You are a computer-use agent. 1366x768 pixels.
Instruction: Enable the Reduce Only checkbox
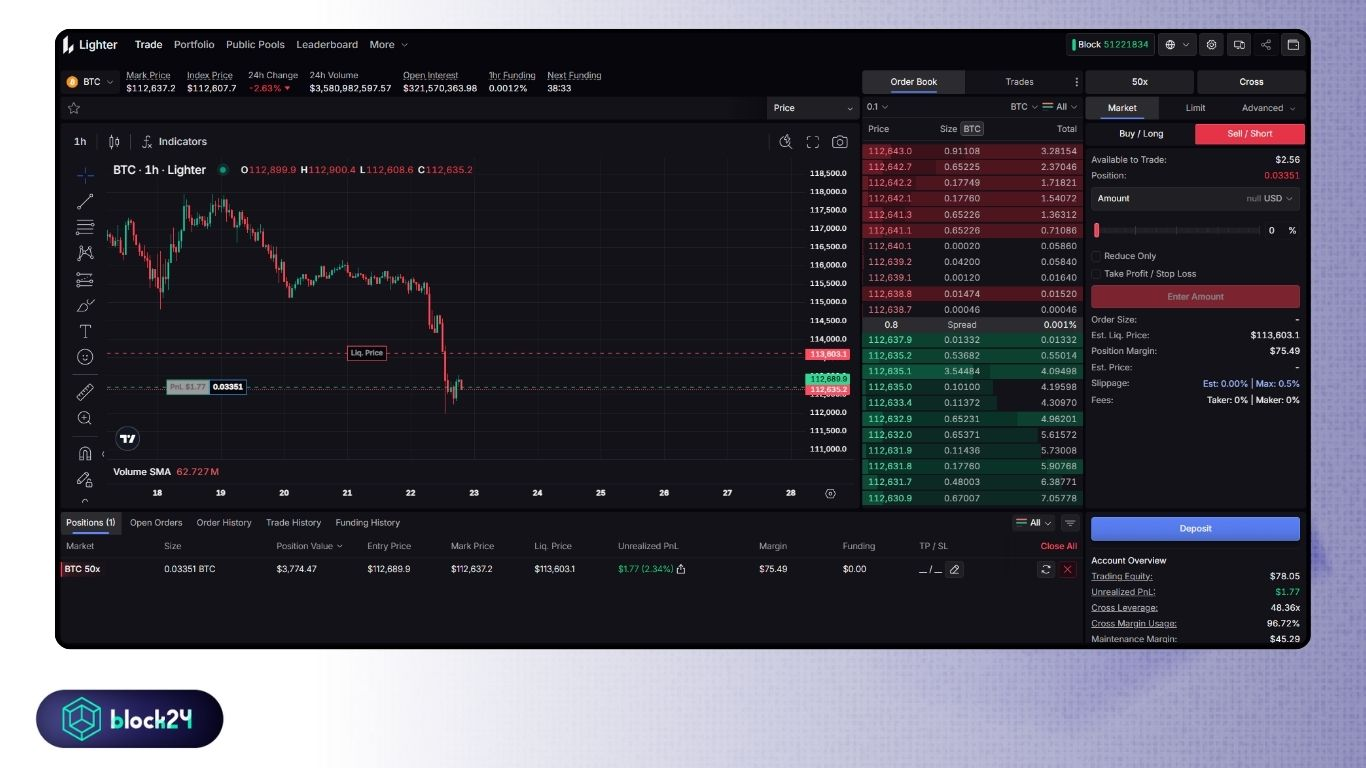1097,256
